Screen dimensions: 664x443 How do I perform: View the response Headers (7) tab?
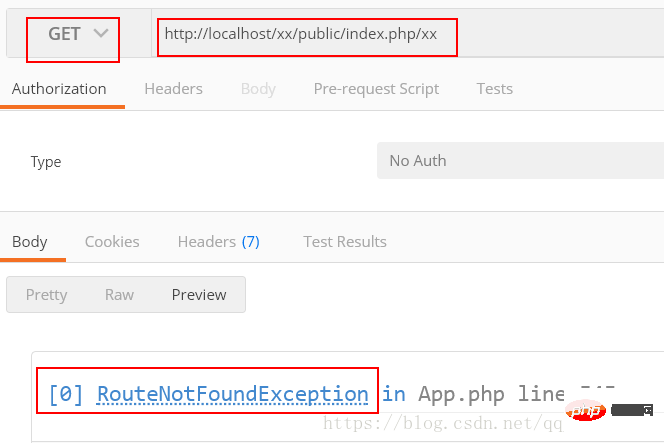(x=219, y=242)
